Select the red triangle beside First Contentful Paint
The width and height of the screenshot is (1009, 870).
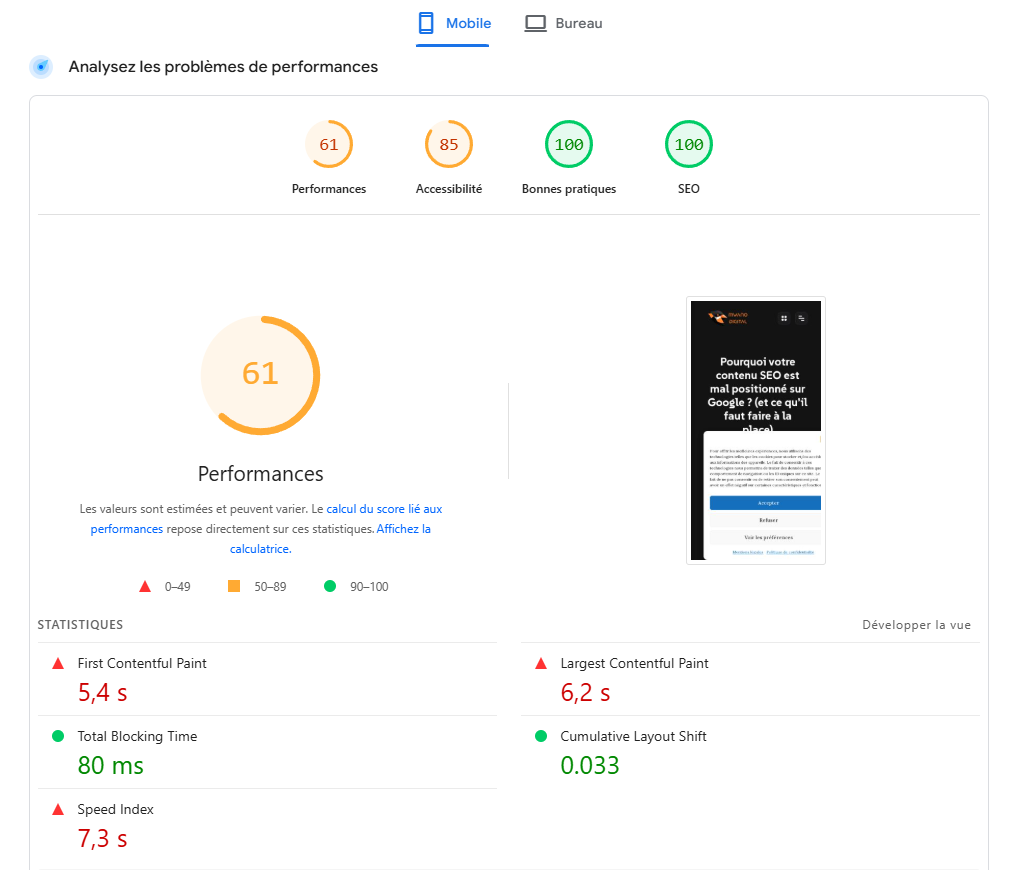coord(59,662)
